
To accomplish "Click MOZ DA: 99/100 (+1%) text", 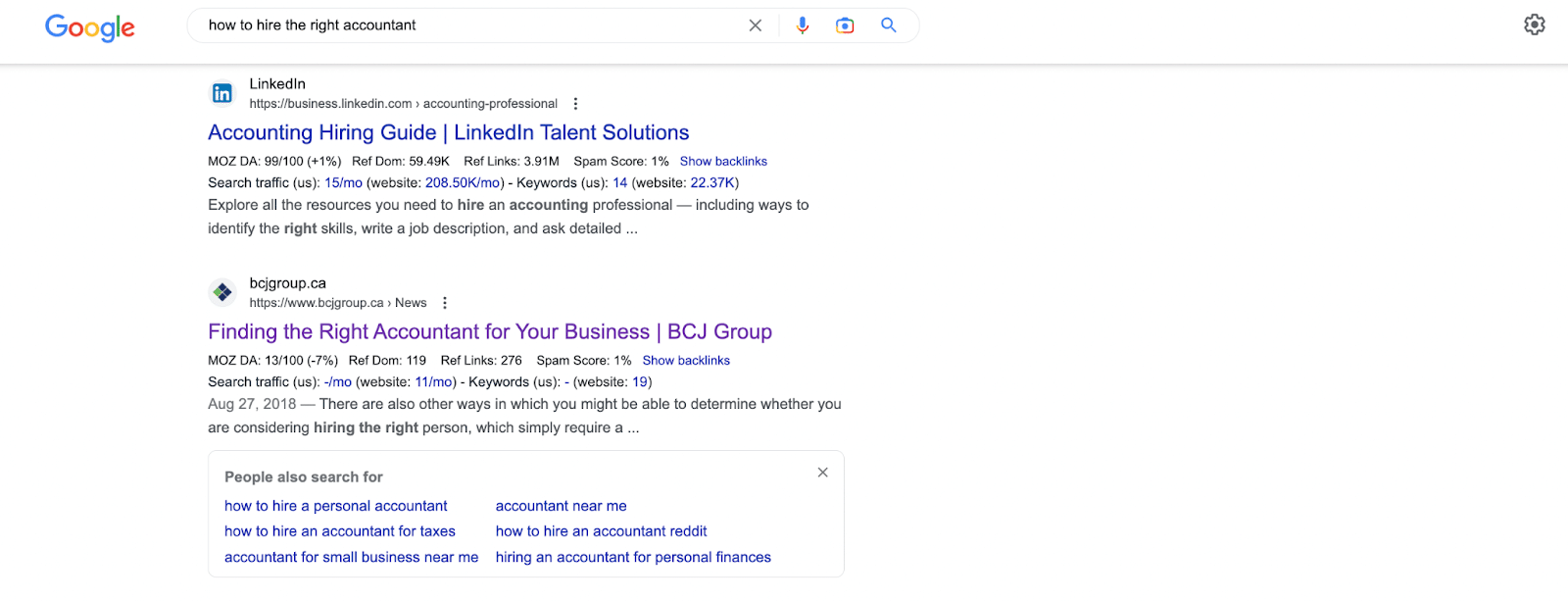I will (274, 161).
